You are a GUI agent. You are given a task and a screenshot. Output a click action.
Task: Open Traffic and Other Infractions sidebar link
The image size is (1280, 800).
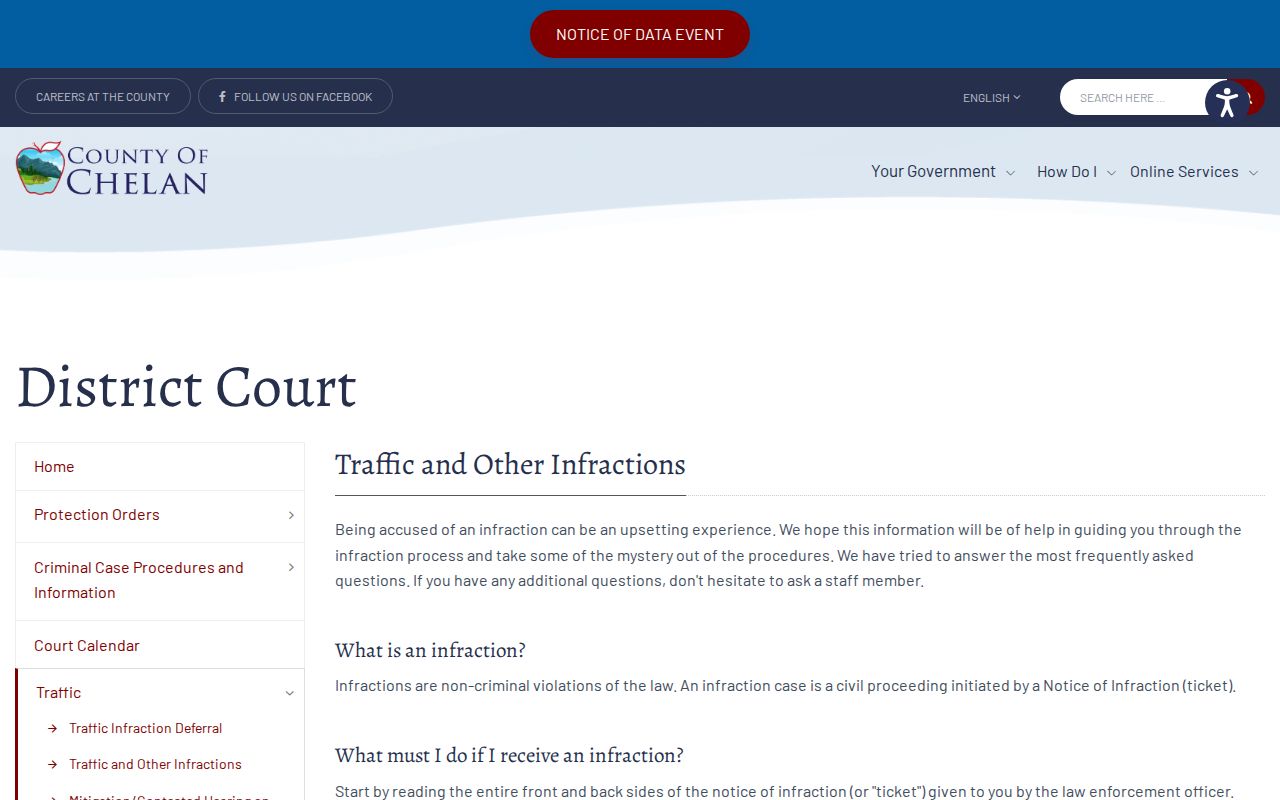(x=156, y=765)
